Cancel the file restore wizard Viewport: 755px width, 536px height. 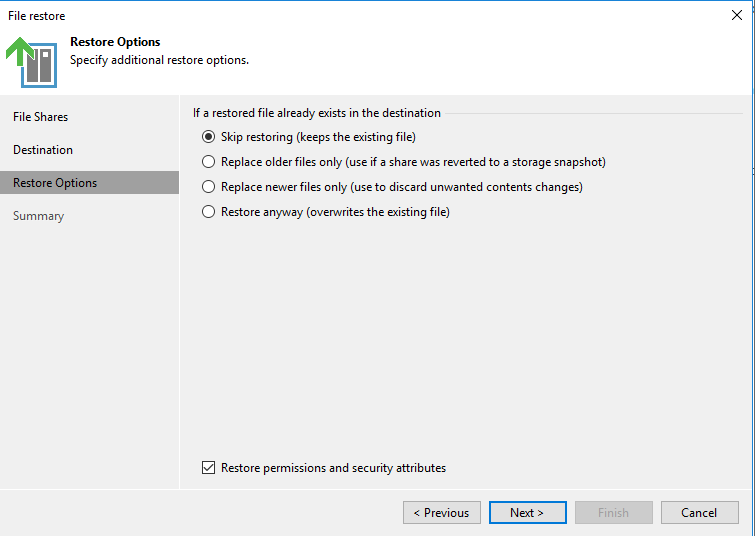[x=699, y=513]
